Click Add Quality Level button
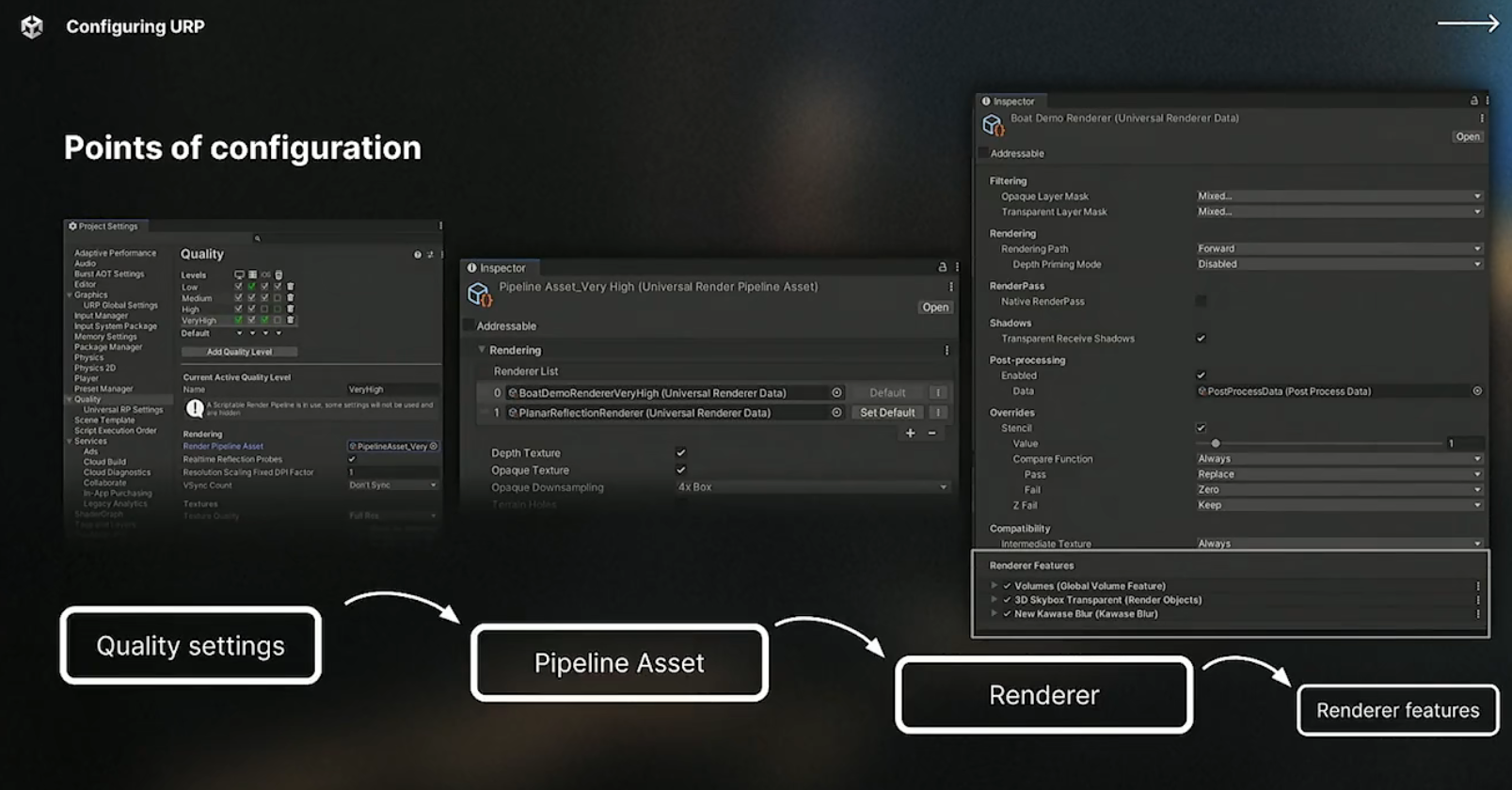1512x790 pixels. point(239,352)
